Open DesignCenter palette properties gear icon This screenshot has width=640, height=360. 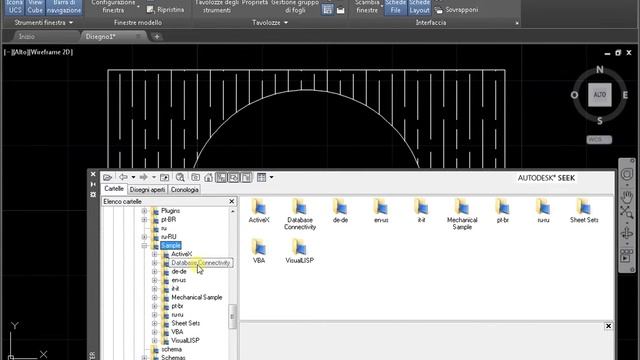click(x=93, y=195)
